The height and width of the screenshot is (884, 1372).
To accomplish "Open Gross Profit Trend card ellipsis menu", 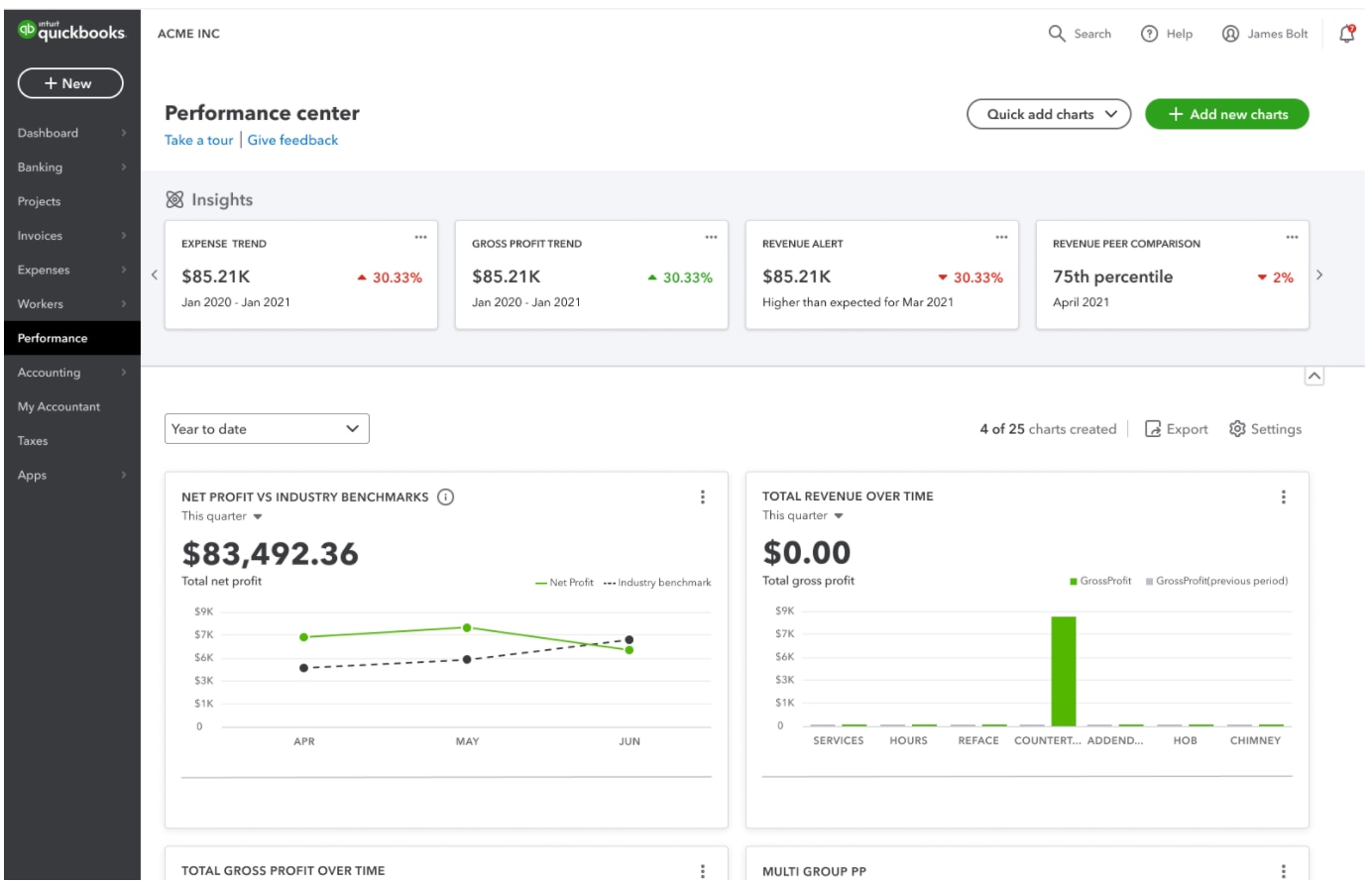I will [711, 238].
